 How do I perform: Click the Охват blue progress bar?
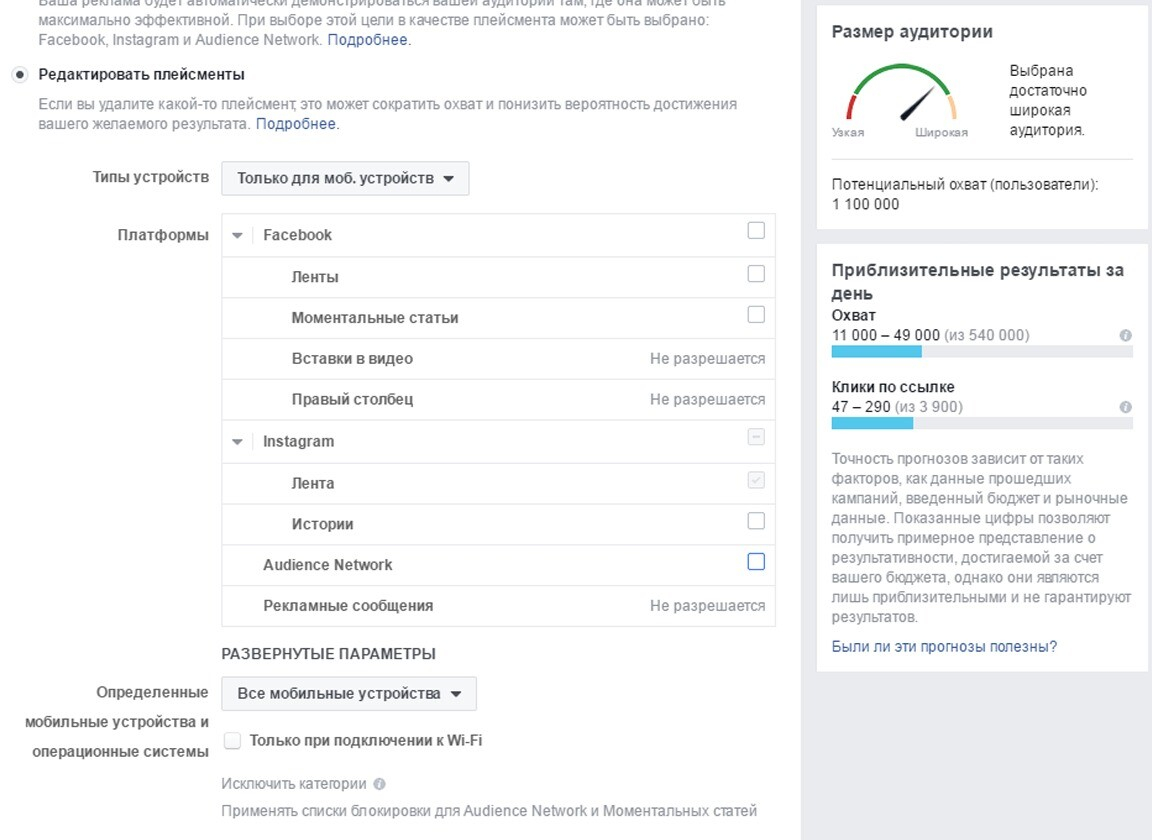[876, 352]
